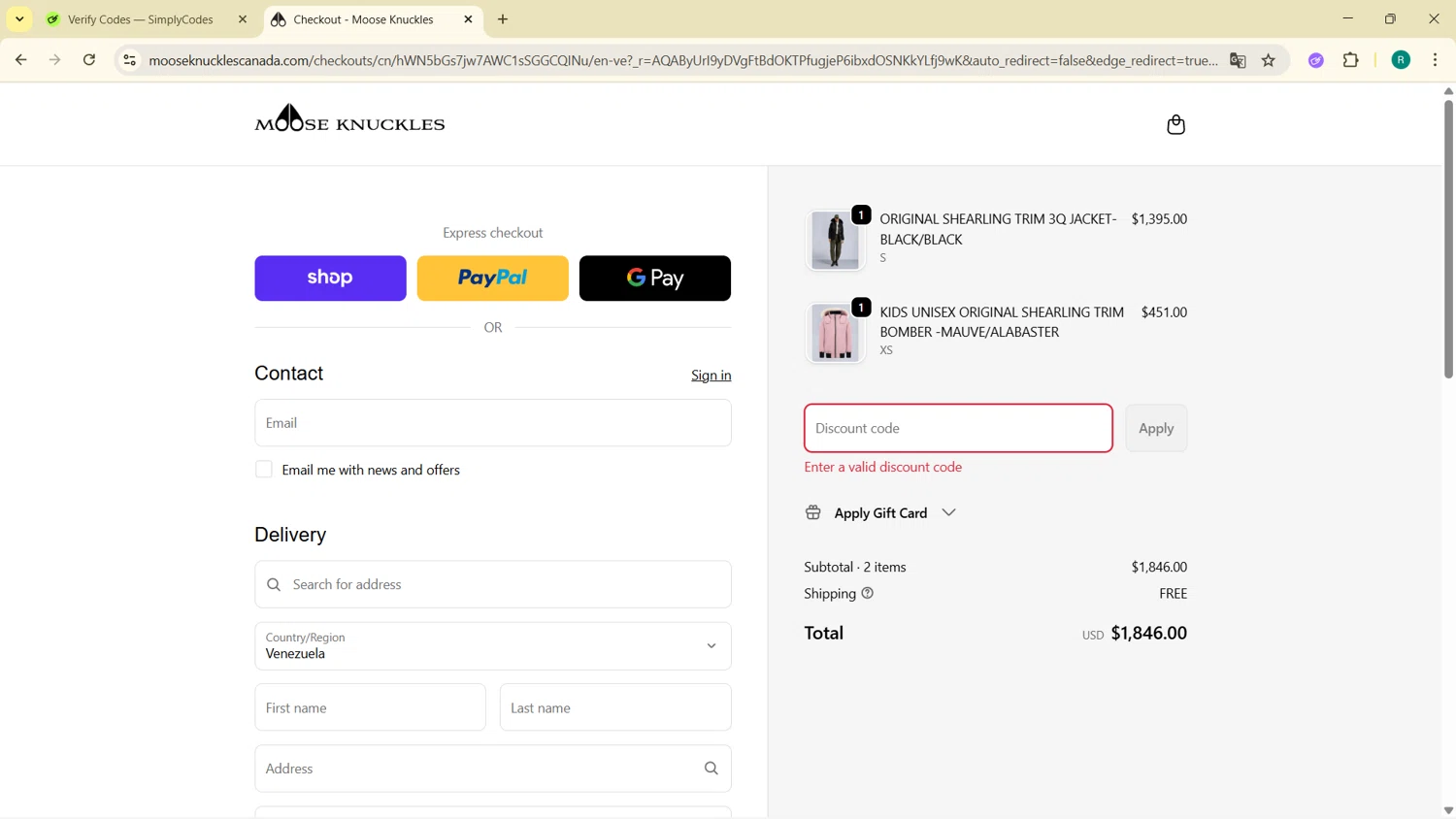This screenshot has width=1456, height=819.
Task: Click the Shipping help question icon
Action: (868, 593)
